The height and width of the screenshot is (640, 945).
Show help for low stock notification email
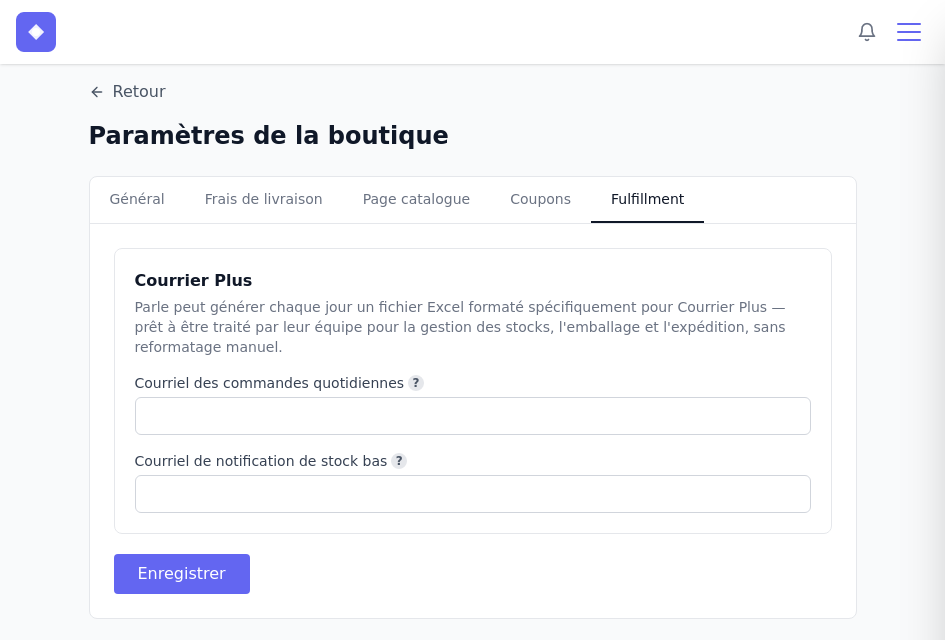click(x=399, y=461)
